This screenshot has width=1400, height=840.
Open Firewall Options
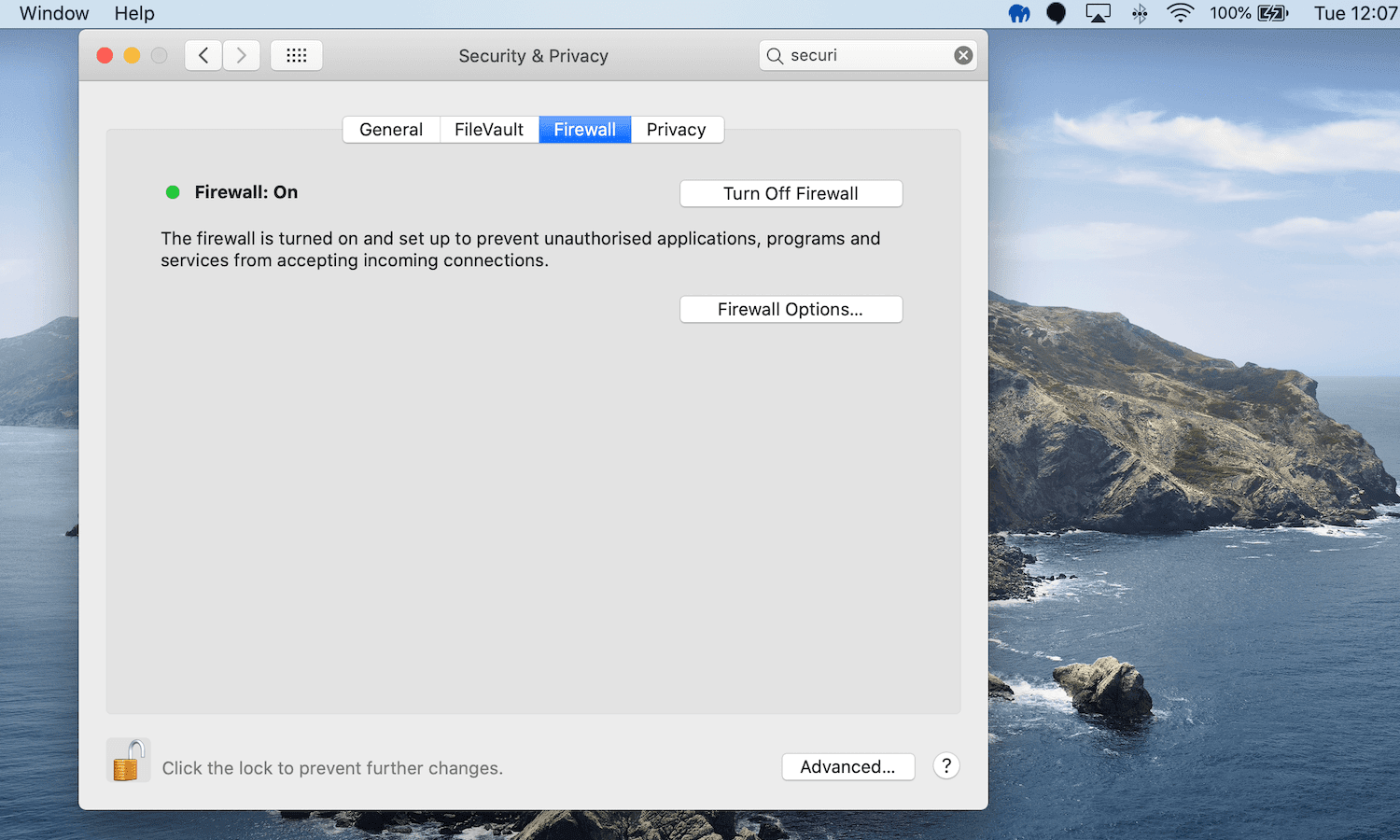791,309
